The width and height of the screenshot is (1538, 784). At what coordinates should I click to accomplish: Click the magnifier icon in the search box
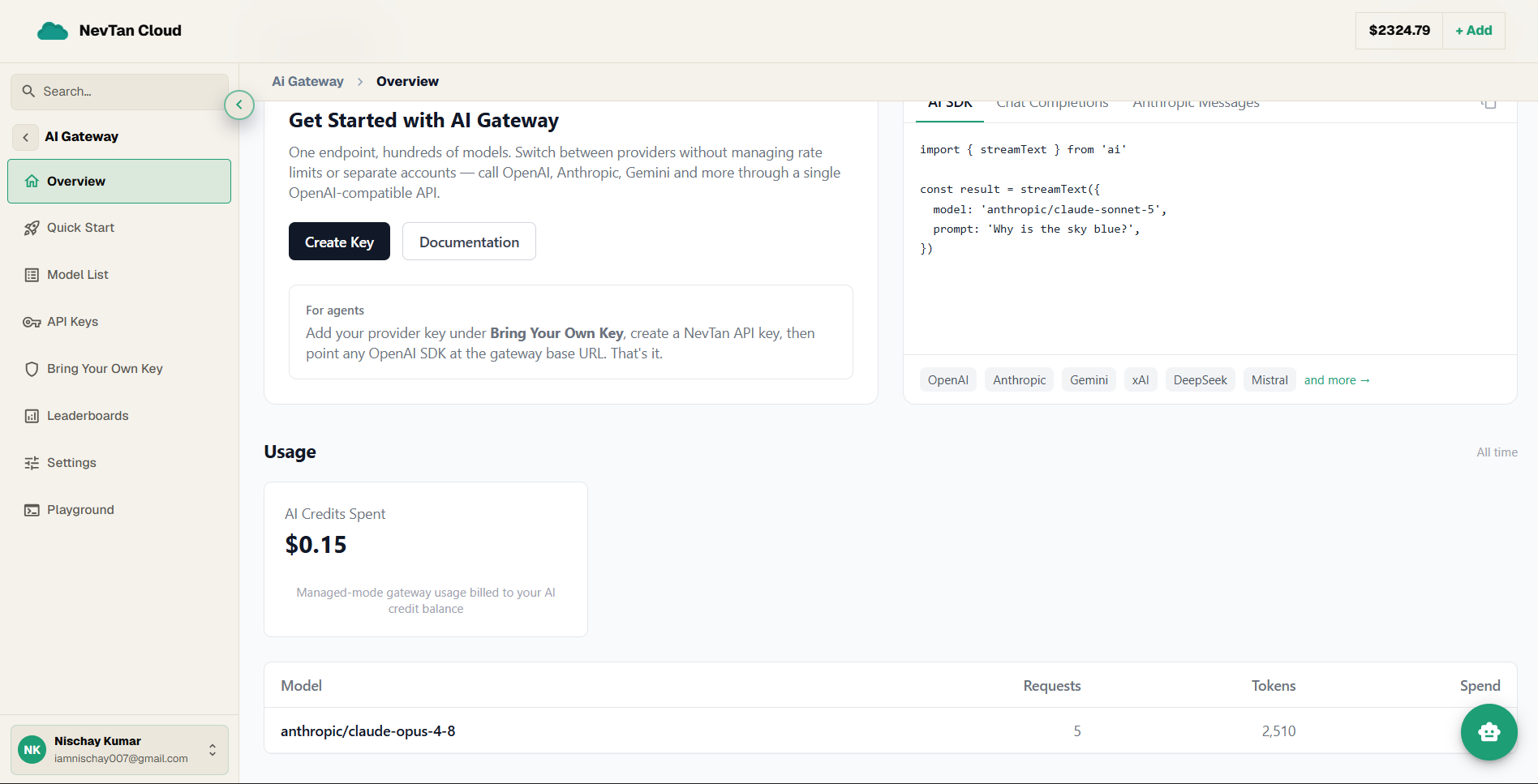pos(28,92)
